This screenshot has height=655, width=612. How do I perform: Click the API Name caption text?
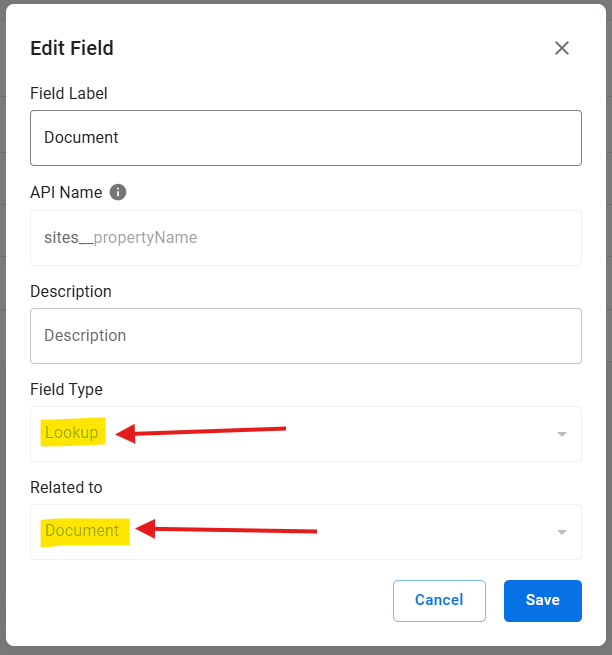coord(65,192)
